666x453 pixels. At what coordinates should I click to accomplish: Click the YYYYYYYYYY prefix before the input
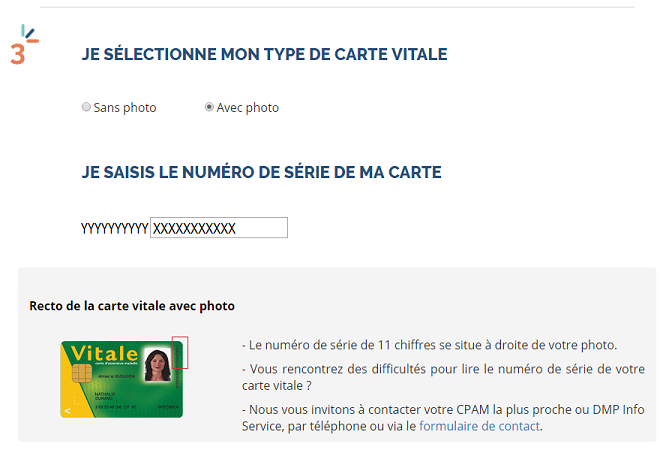114,229
